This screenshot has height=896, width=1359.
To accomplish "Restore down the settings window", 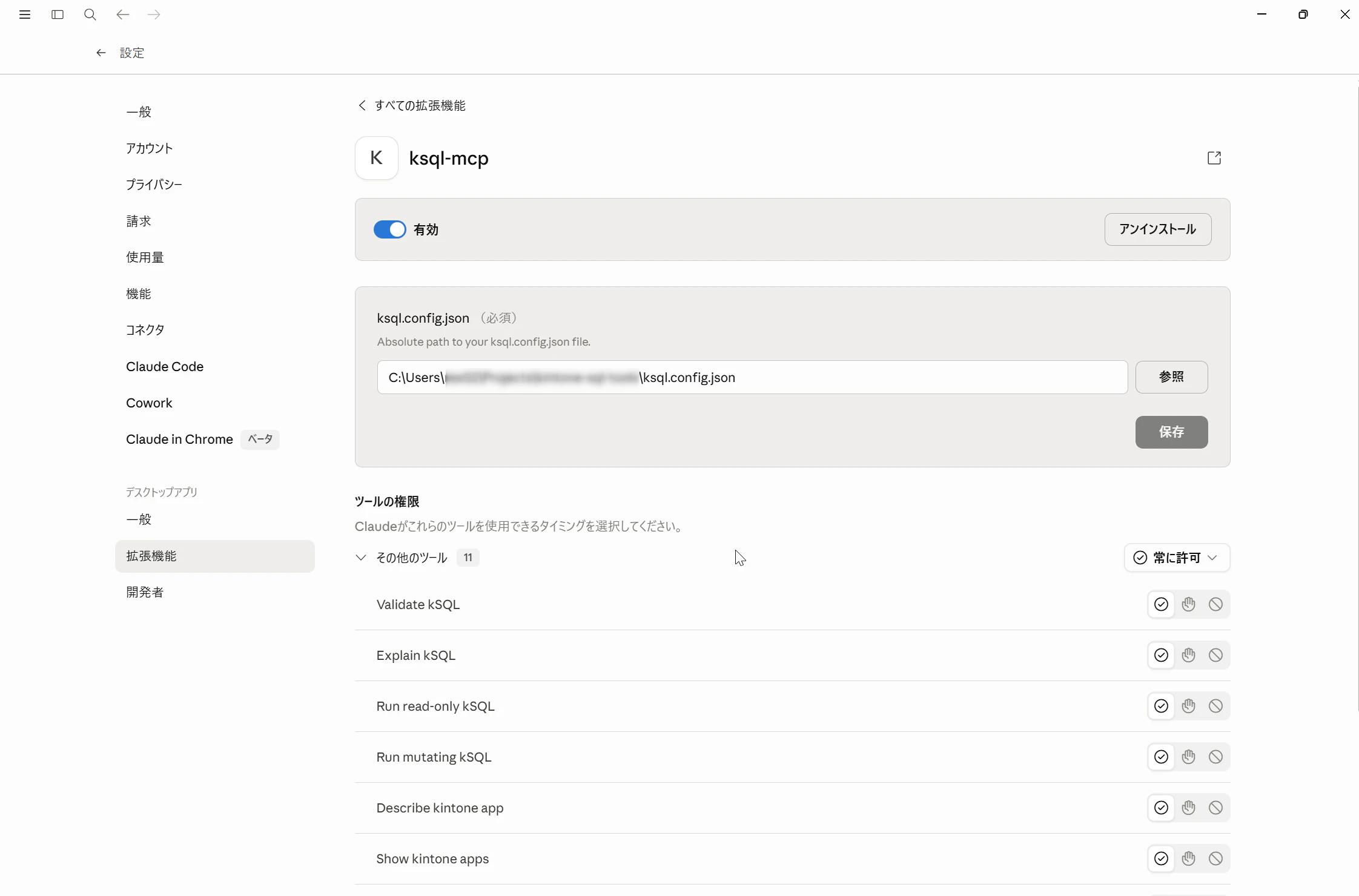I will pyautogui.click(x=1303, y=15).
